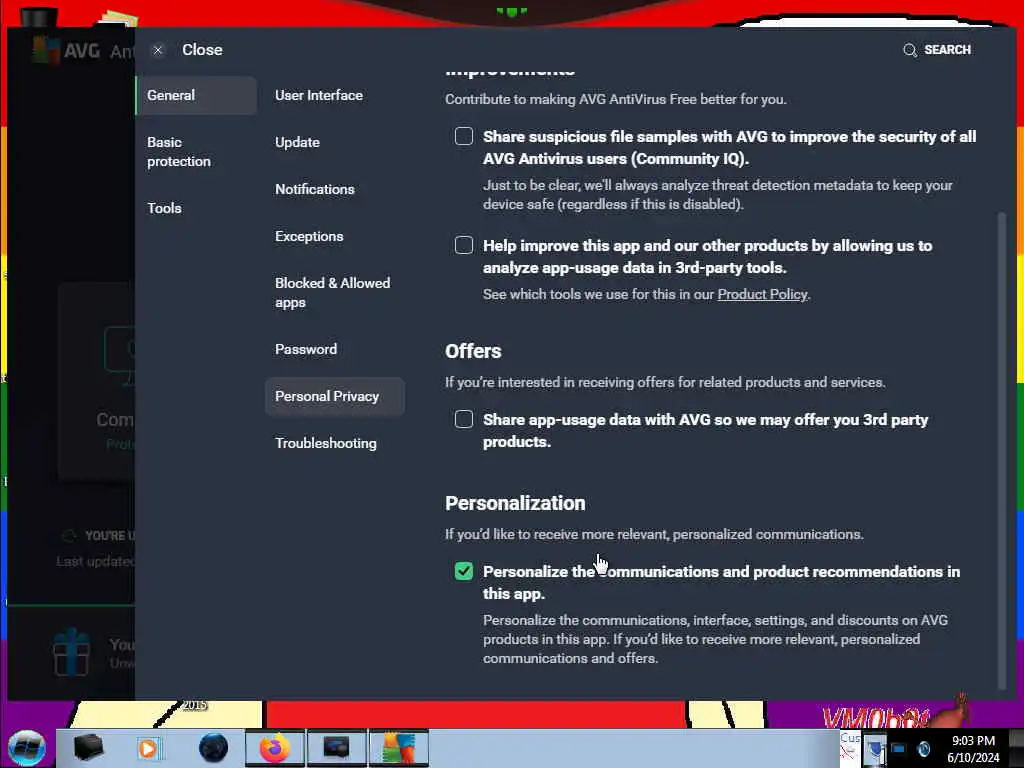1024x768 pixels.
Task: Click the AVG logo in main window
Action: [65, 50]
